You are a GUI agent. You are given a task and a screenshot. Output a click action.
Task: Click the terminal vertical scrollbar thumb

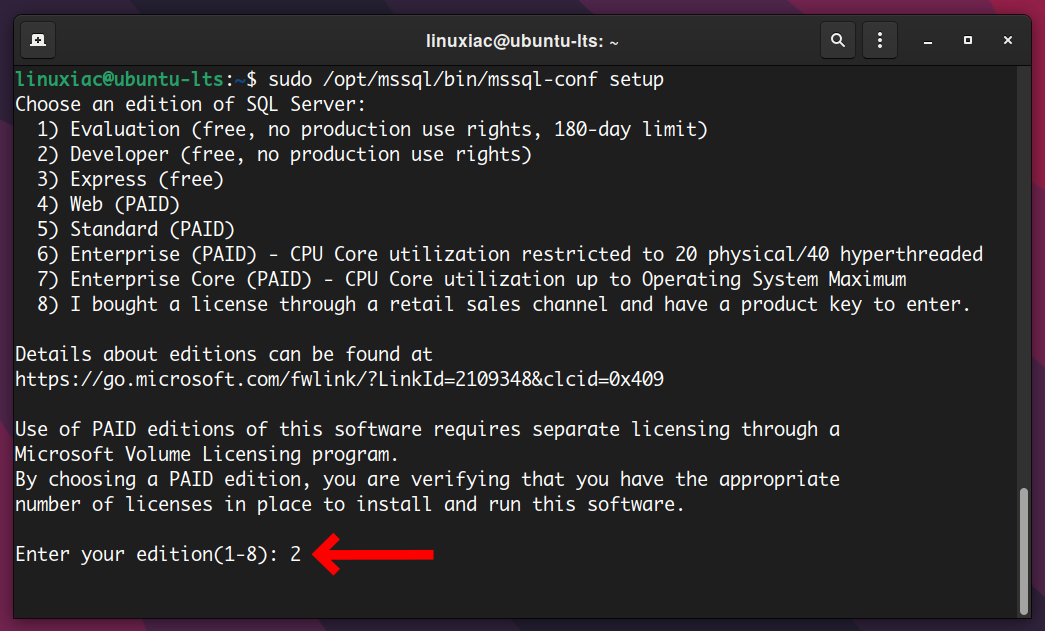pos(1024,551)
